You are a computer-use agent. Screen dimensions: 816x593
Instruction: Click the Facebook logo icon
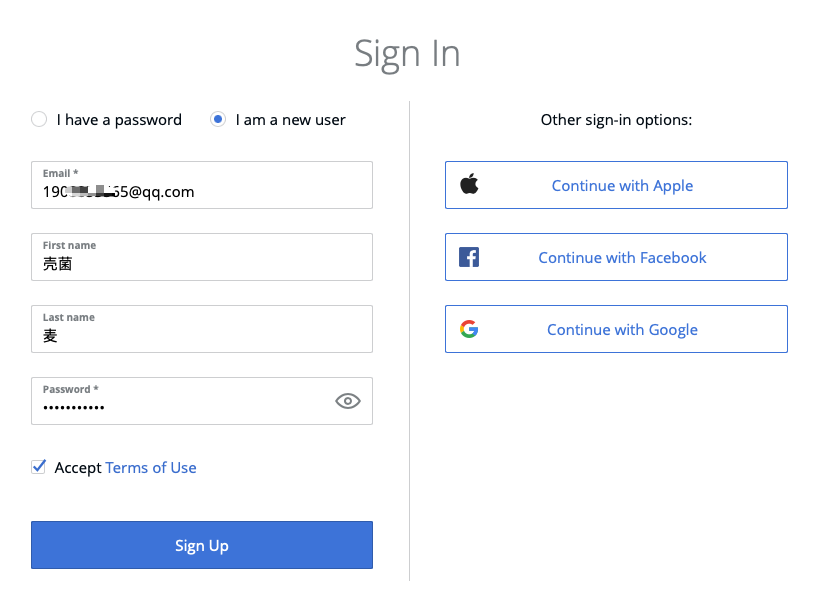(x=469, y=257)
